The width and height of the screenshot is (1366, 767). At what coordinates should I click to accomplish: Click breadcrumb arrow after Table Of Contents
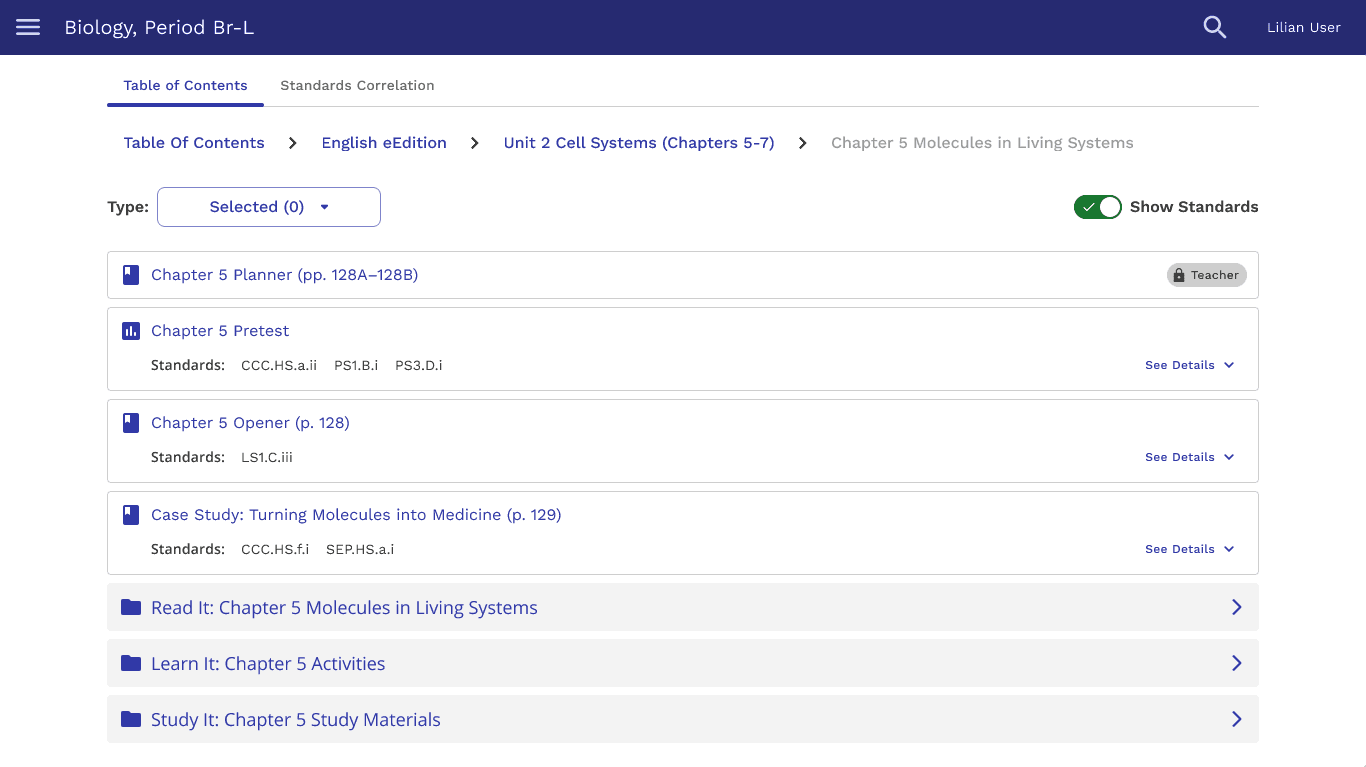point(293,143)
